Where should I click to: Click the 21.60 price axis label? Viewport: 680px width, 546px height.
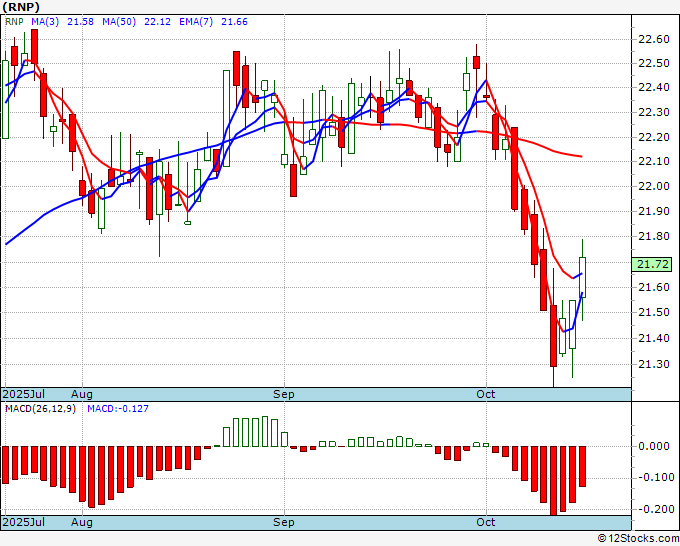(654, 287)
